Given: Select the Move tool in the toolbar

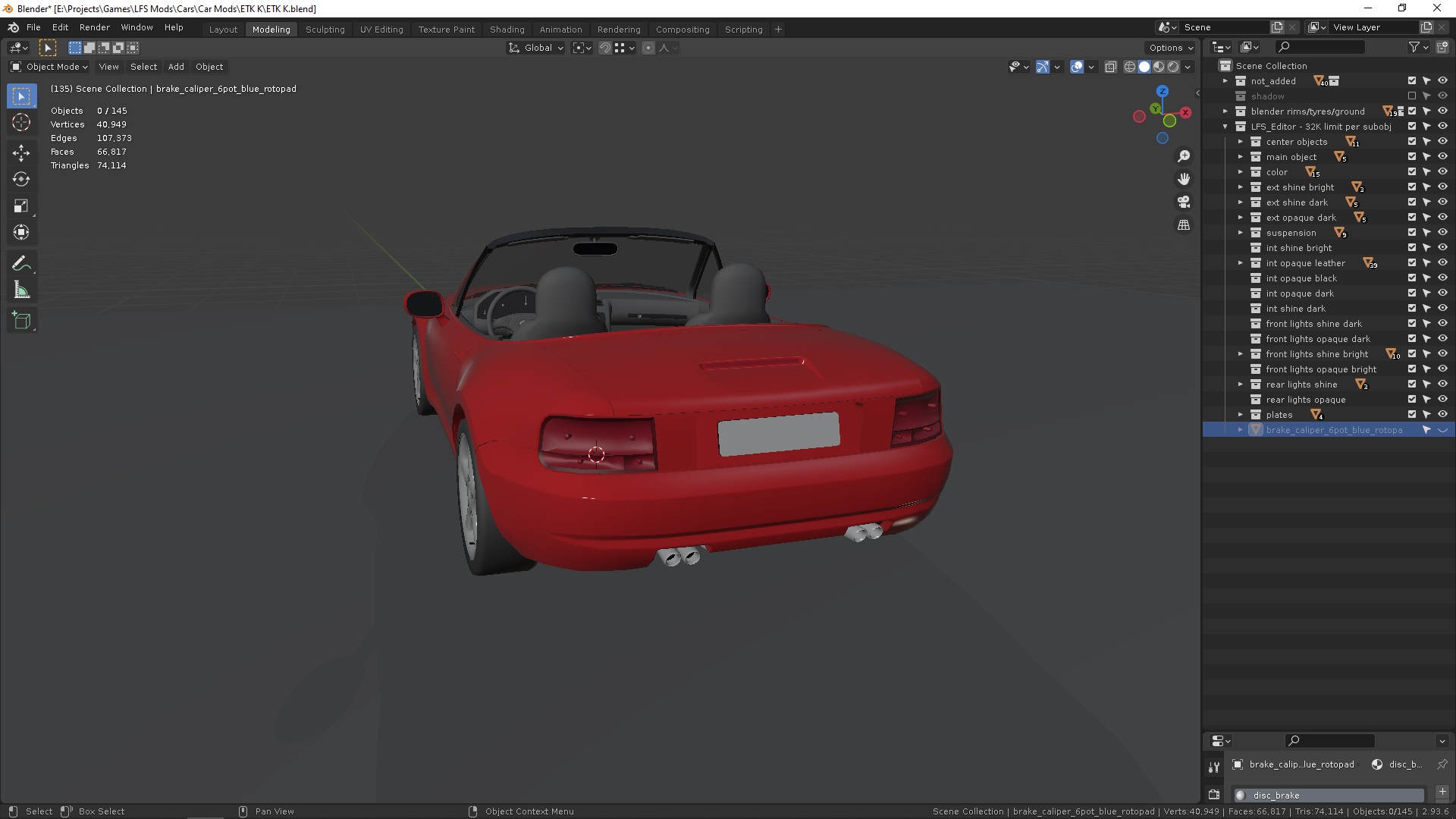Looking at the screenshot, I should (x=21, y=153).
